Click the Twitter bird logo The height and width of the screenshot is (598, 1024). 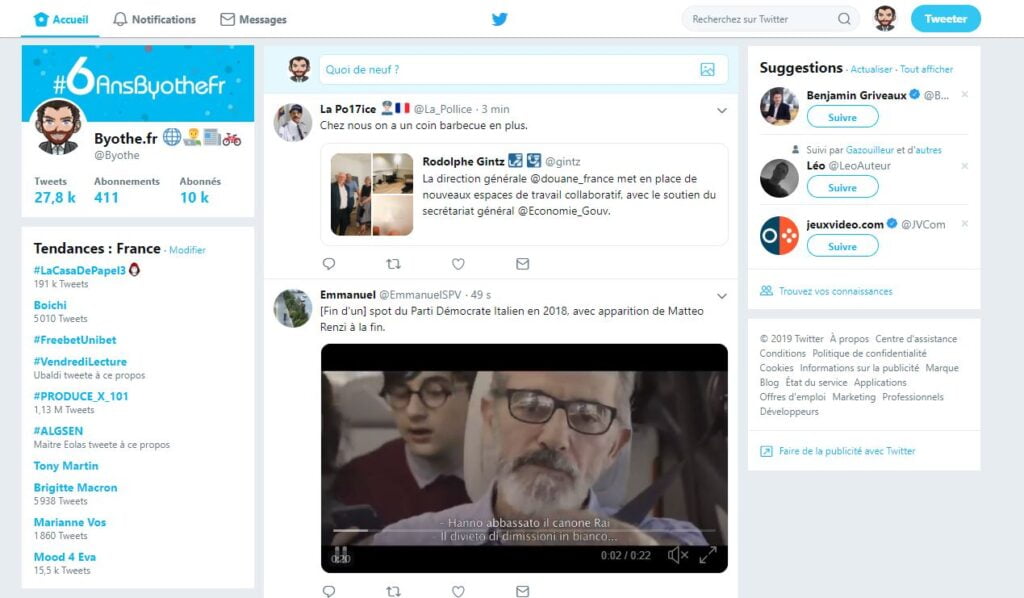500,19
